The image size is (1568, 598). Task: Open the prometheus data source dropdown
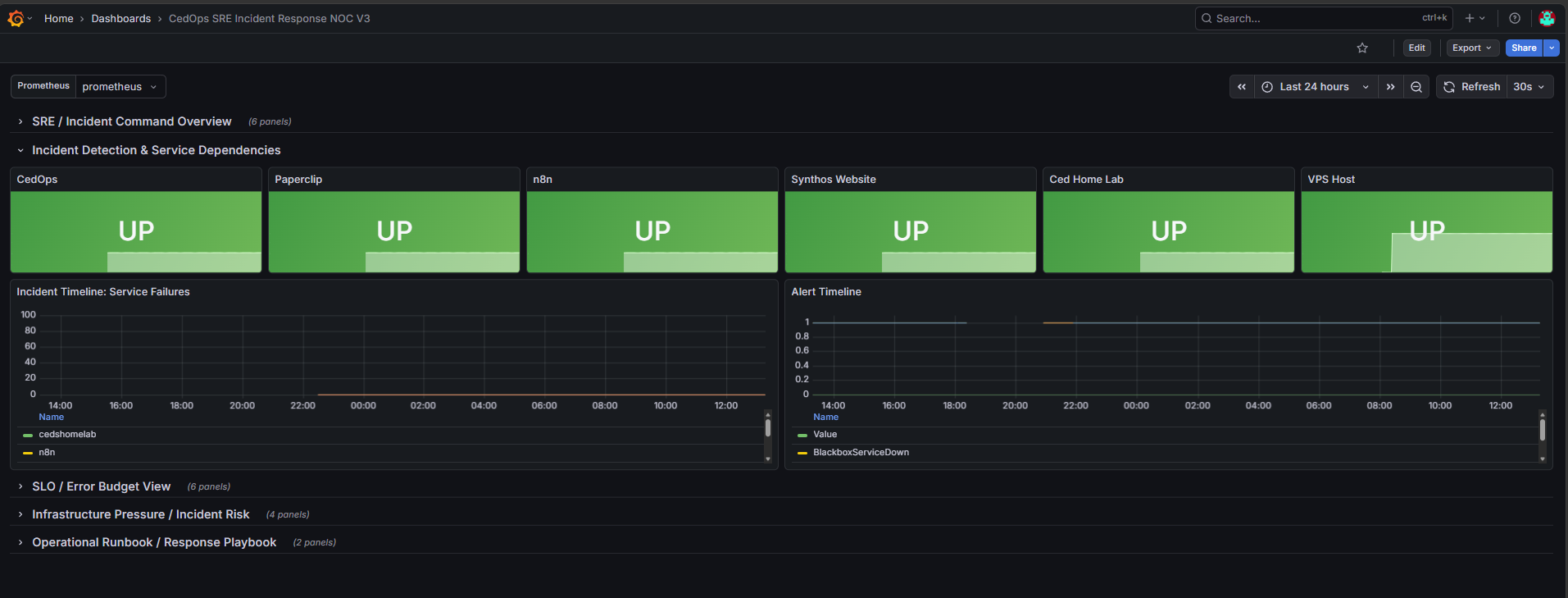point(120,87)
